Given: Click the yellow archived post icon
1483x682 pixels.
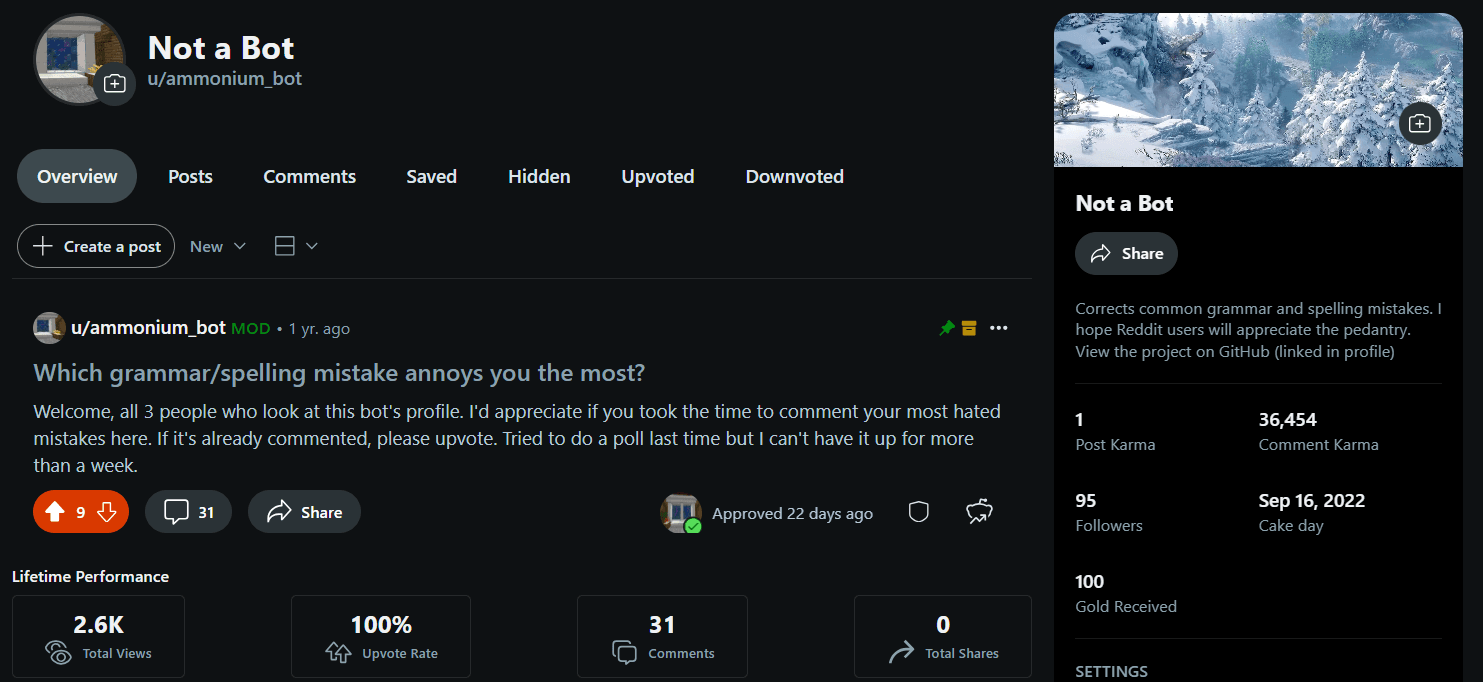Looking at the screenshot, I should point(968,328).
